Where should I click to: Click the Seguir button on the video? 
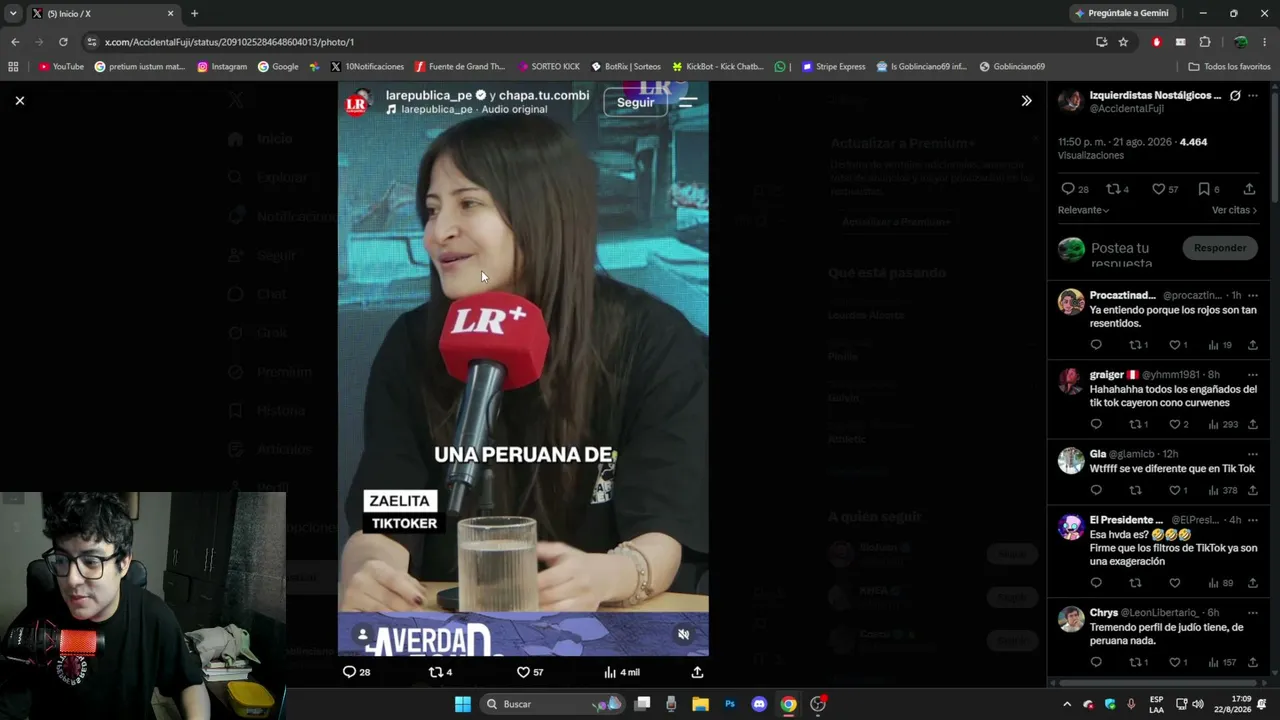[635, 102]
